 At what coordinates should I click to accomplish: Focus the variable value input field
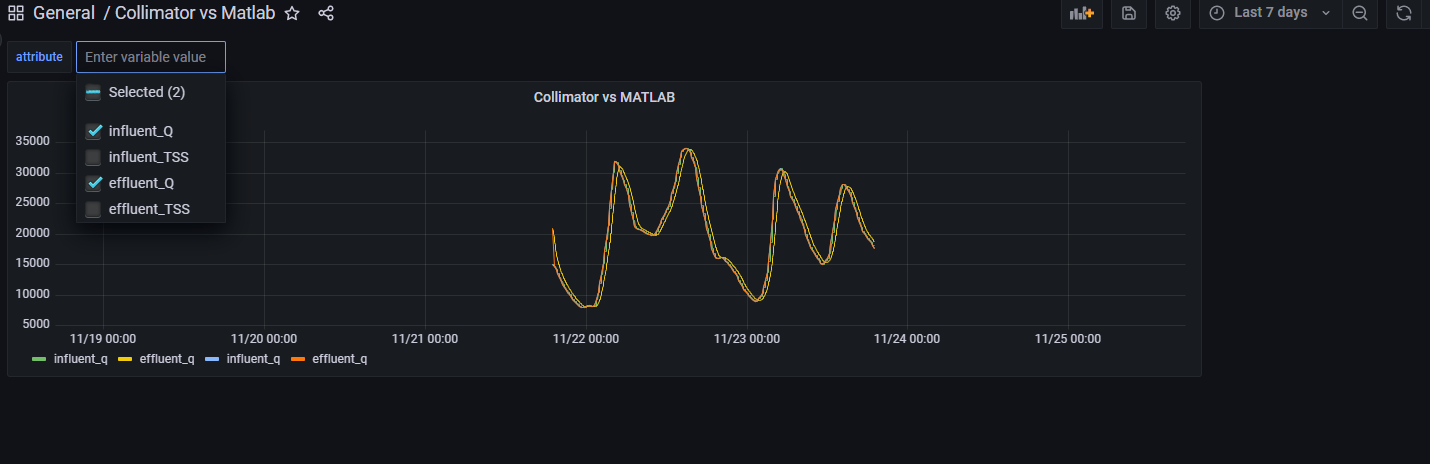point(151,57)
